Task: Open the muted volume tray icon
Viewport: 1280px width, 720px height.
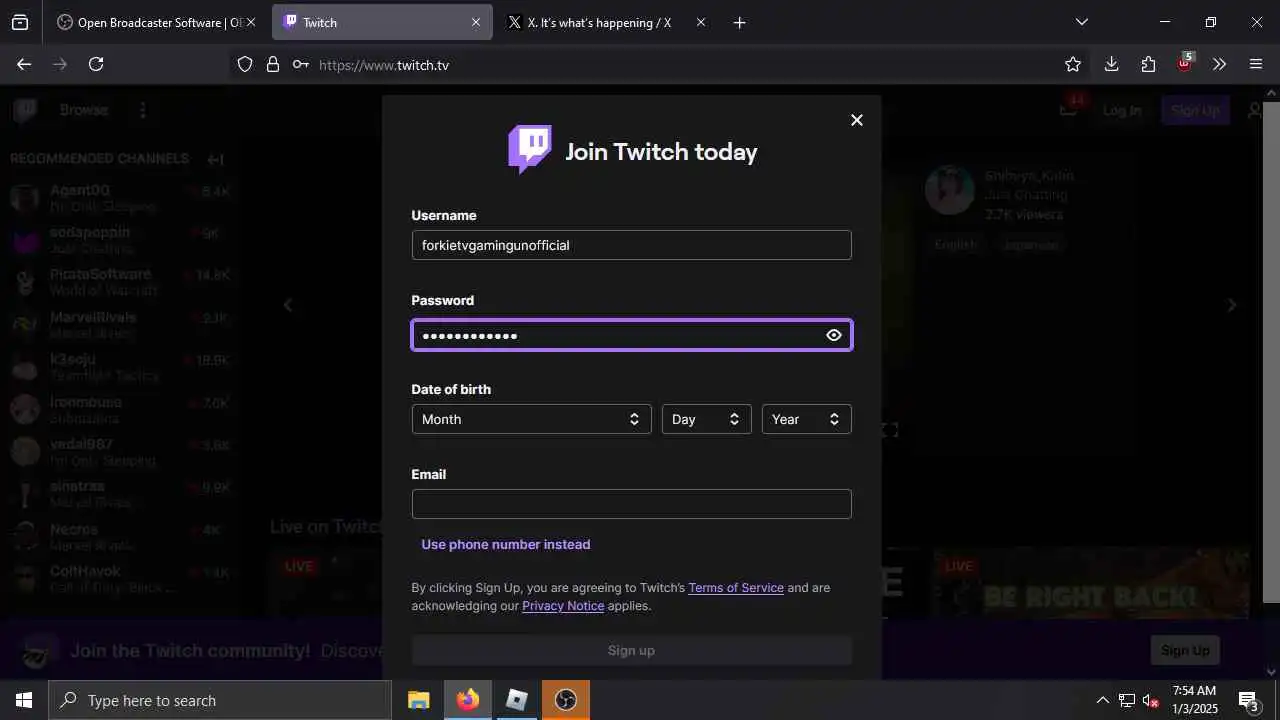Action: tap(1151, 701)
